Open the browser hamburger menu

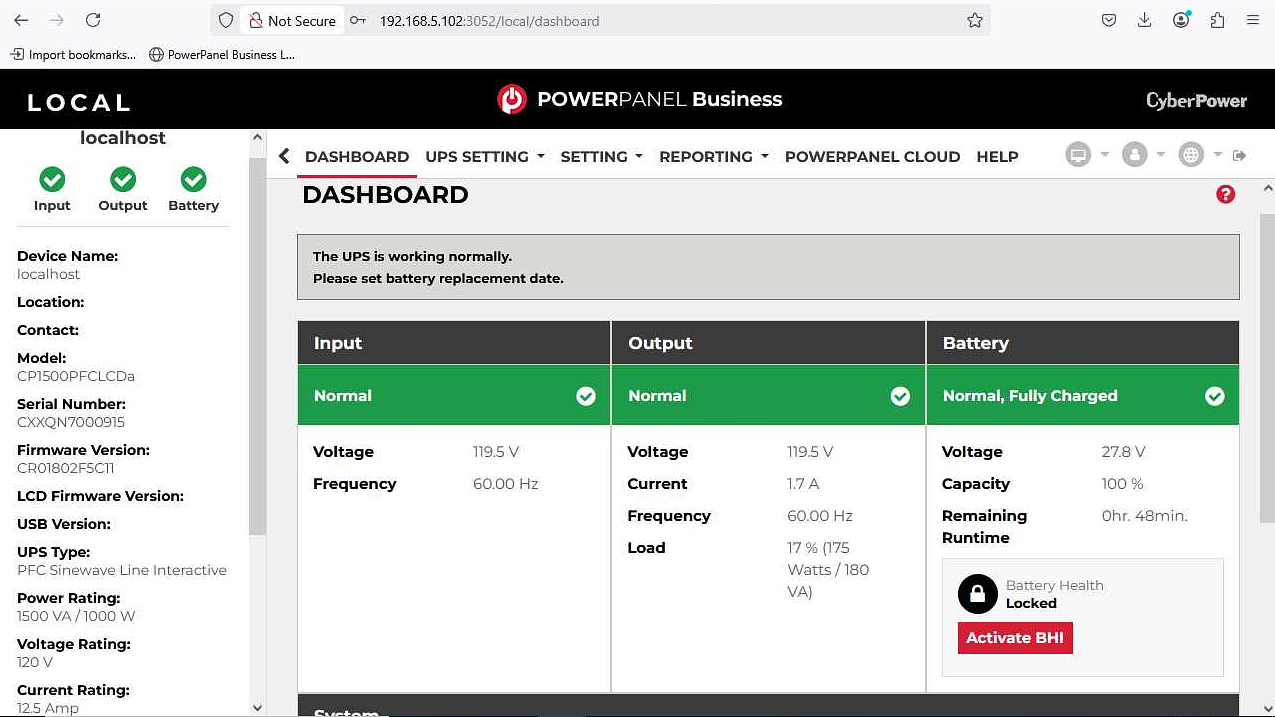(x=1253, y=20)
